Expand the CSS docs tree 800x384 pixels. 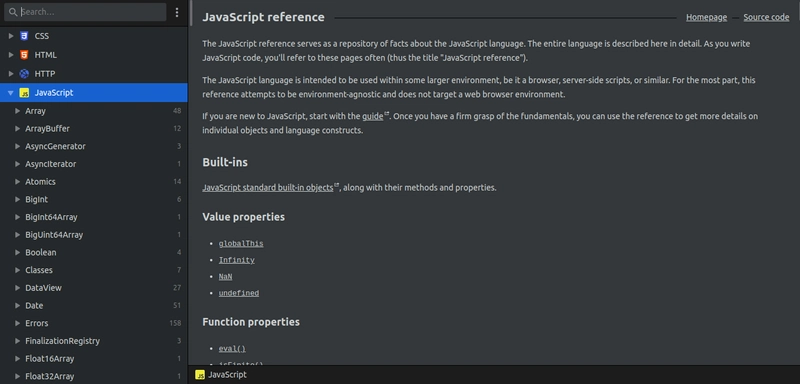click(11, 36)
